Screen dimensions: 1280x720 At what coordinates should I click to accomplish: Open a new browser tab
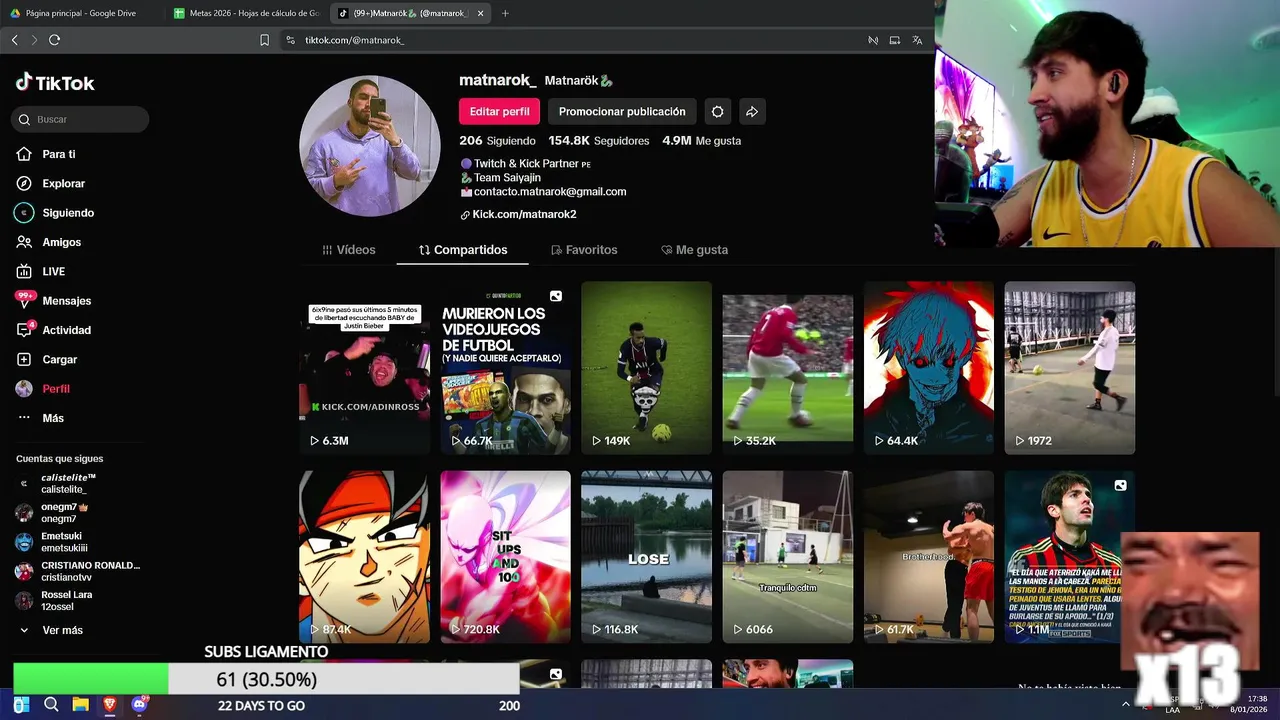coord(505,13)
